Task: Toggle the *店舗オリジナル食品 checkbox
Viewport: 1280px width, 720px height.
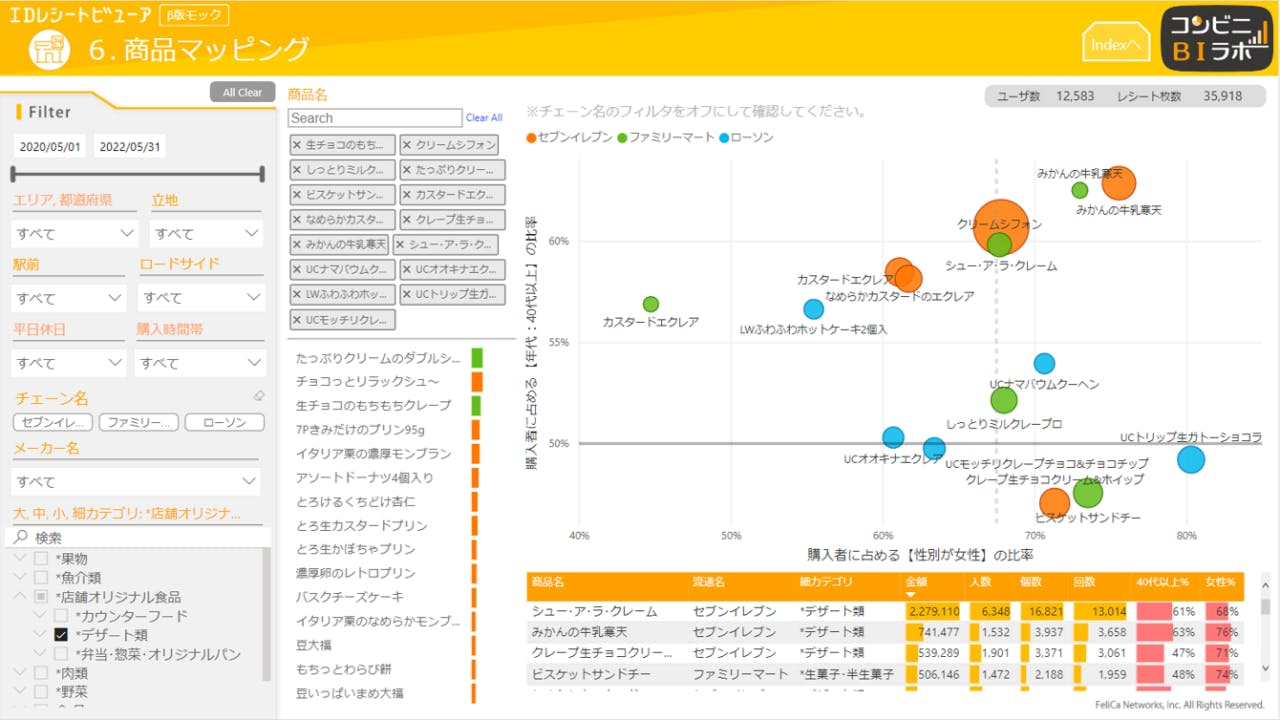Action: pyautogui.click(x=41, y=597)
